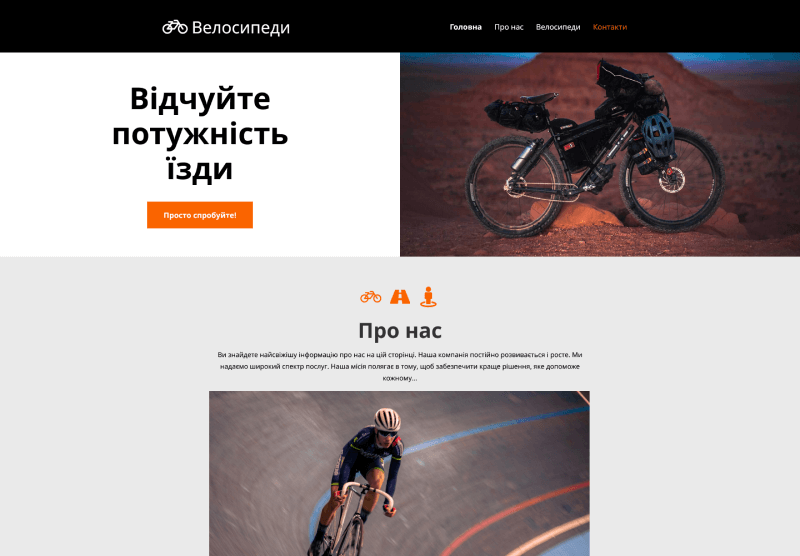800x556 pixels.
Task: Click the racing cyclist's white helmet
Action: coord(387,419)
